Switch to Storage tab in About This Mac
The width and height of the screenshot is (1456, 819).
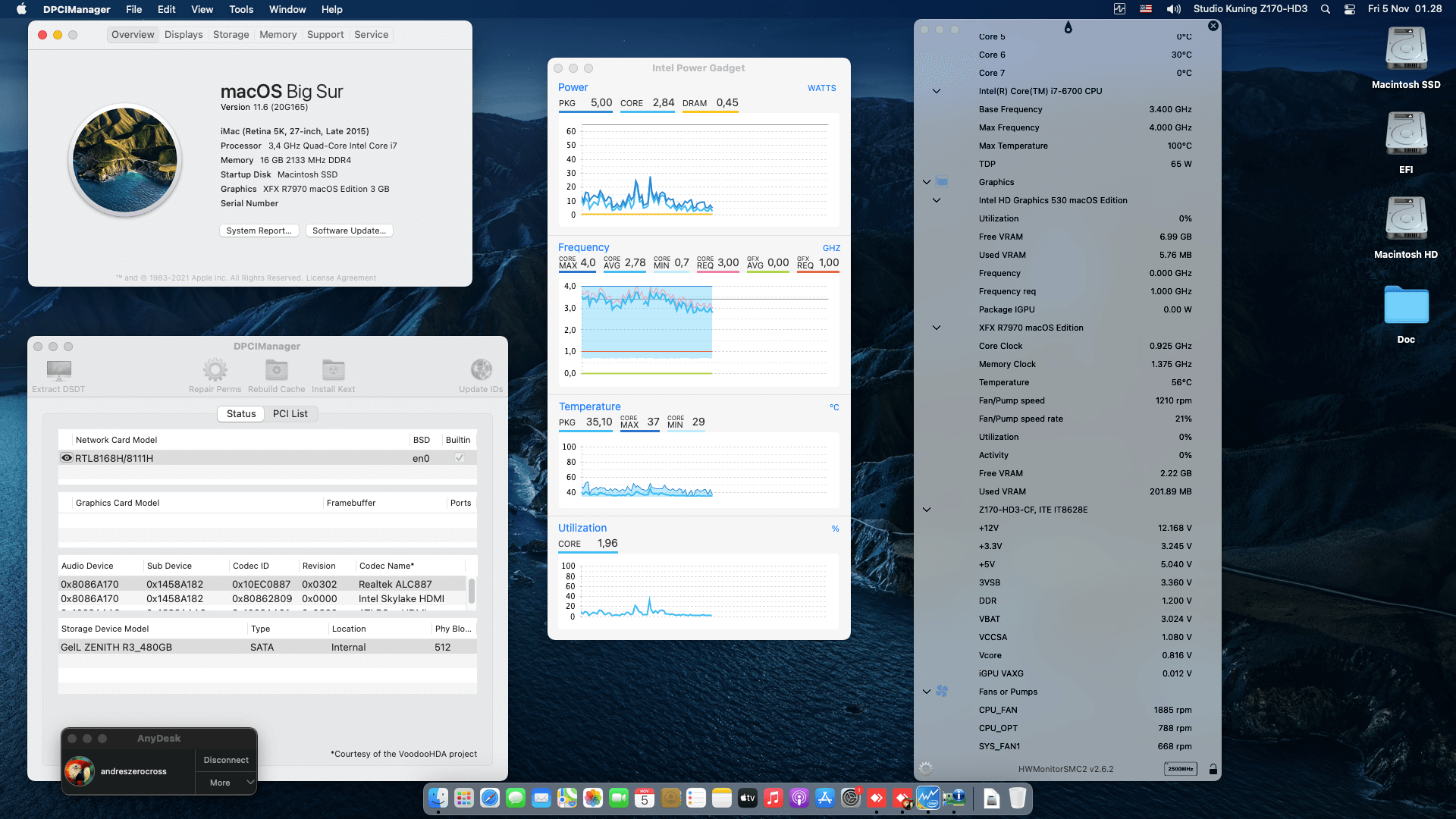pyautogui.click(x=231, y=34)
